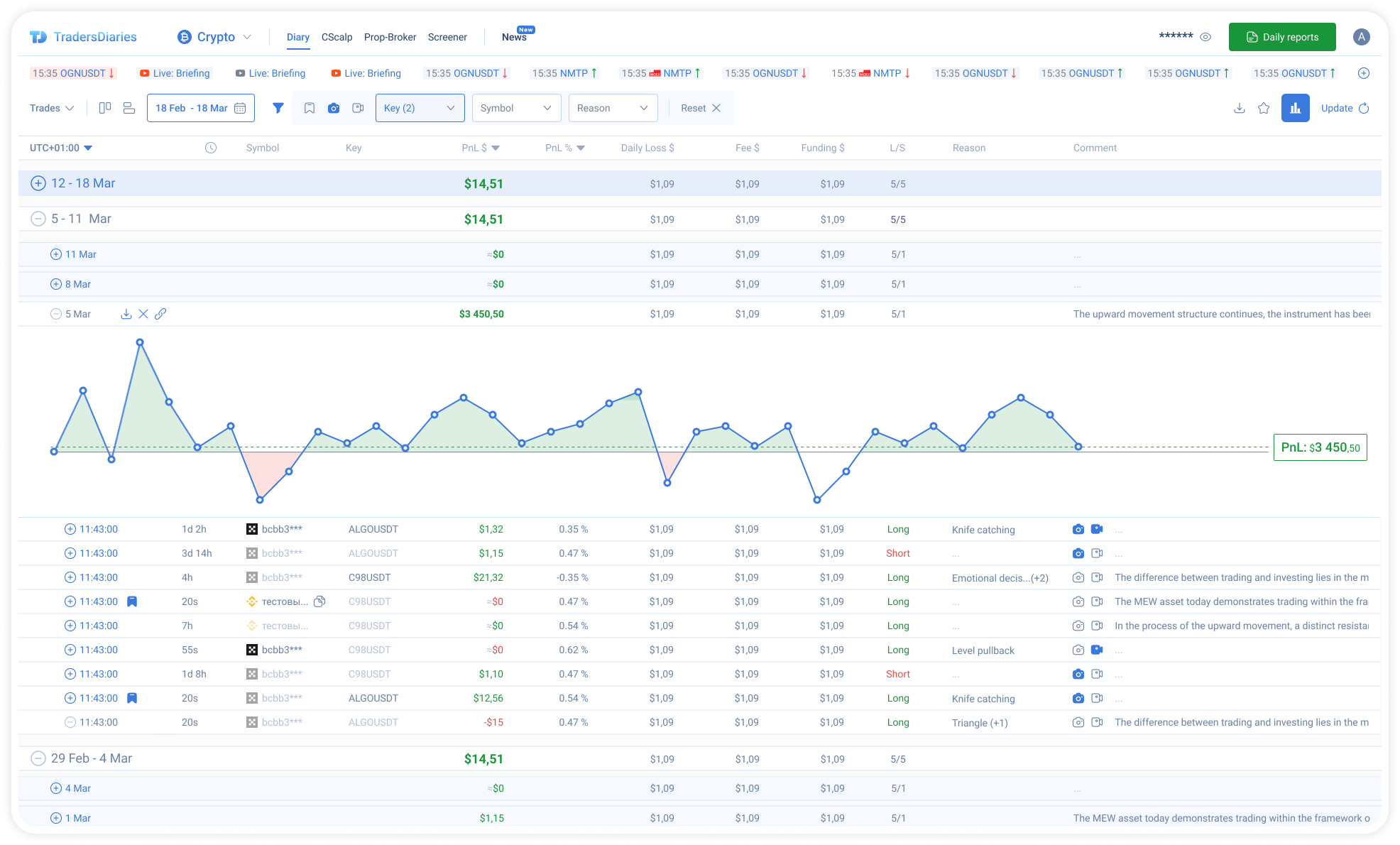Open the News tab
The image size is (1400, 845).
tap(513, 37)
